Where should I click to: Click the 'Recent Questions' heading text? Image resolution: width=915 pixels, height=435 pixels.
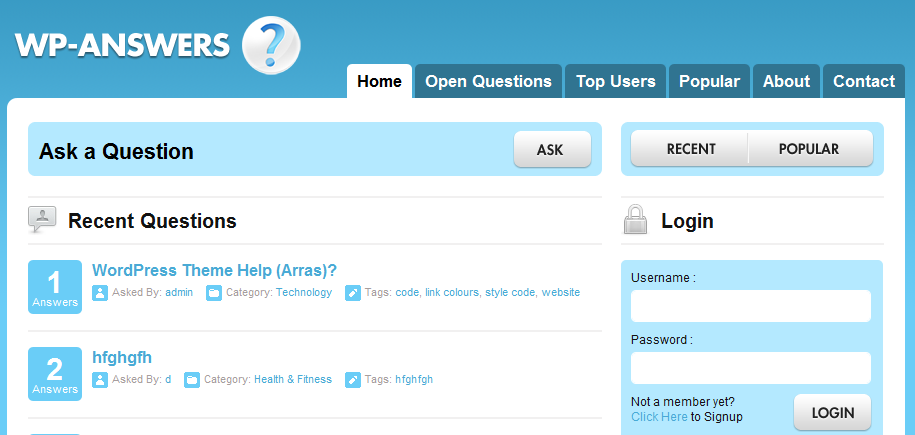click(152, 221)
